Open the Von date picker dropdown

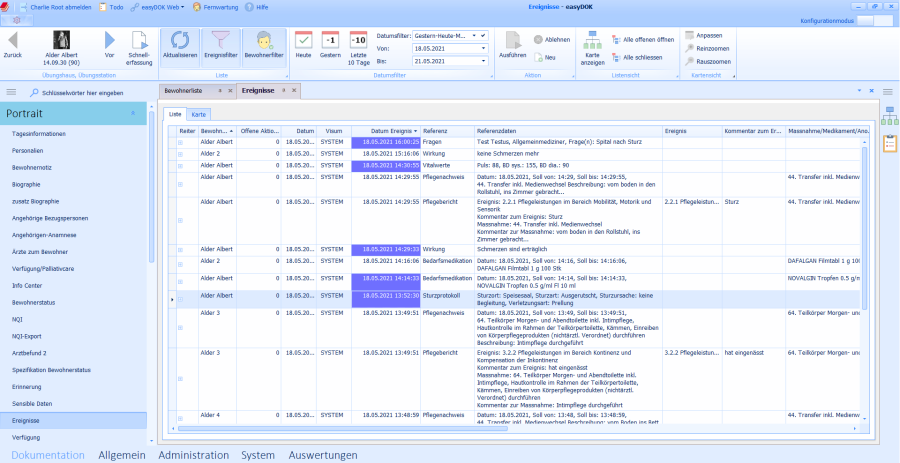483,48
